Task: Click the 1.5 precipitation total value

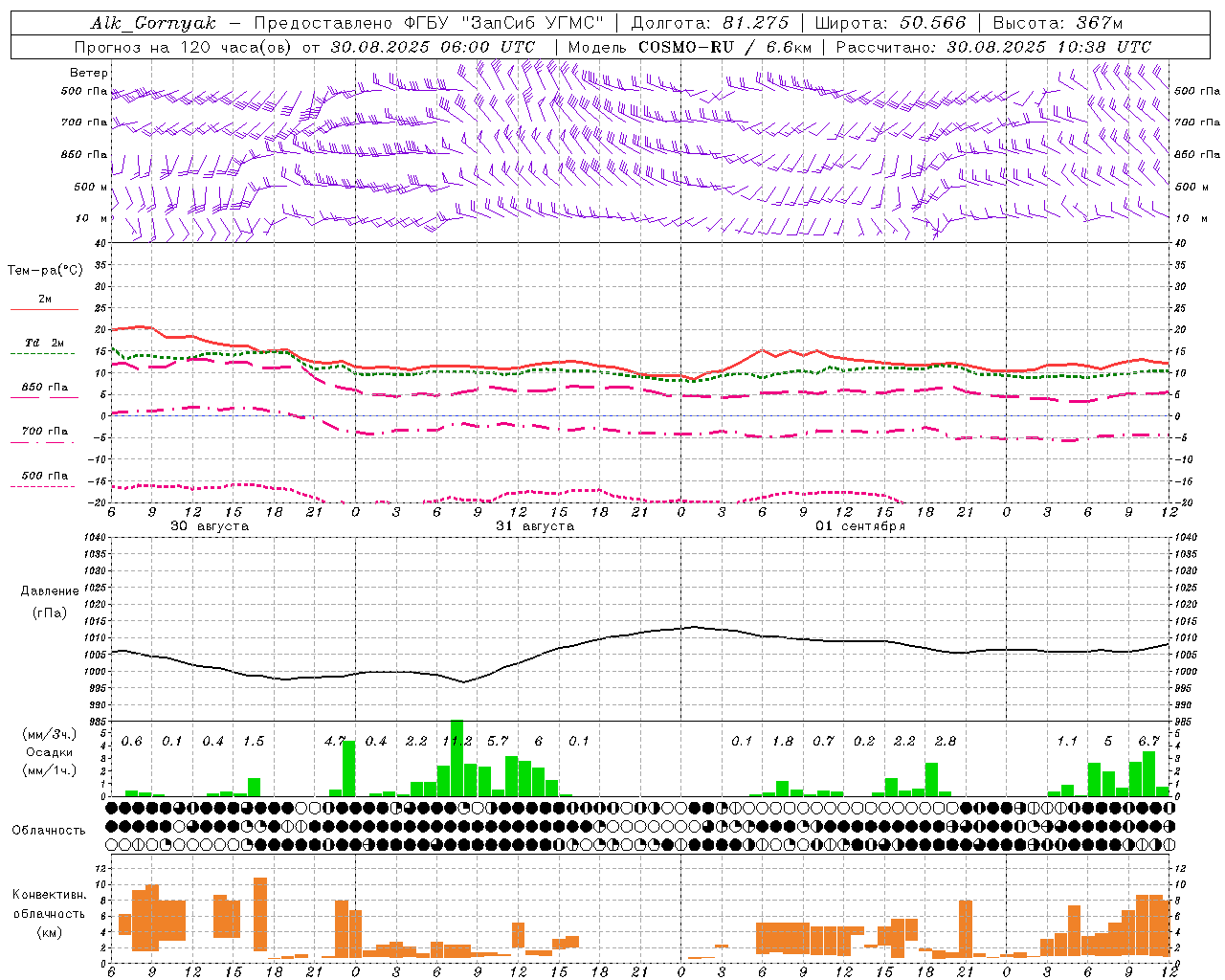Action: (254, 742)
